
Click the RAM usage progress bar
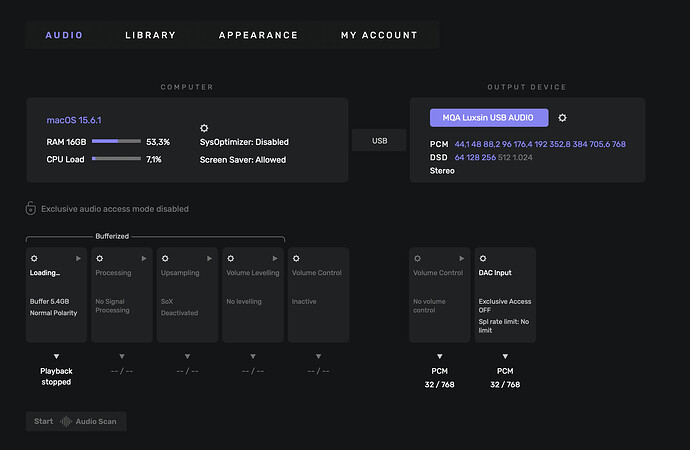(116, 142)
